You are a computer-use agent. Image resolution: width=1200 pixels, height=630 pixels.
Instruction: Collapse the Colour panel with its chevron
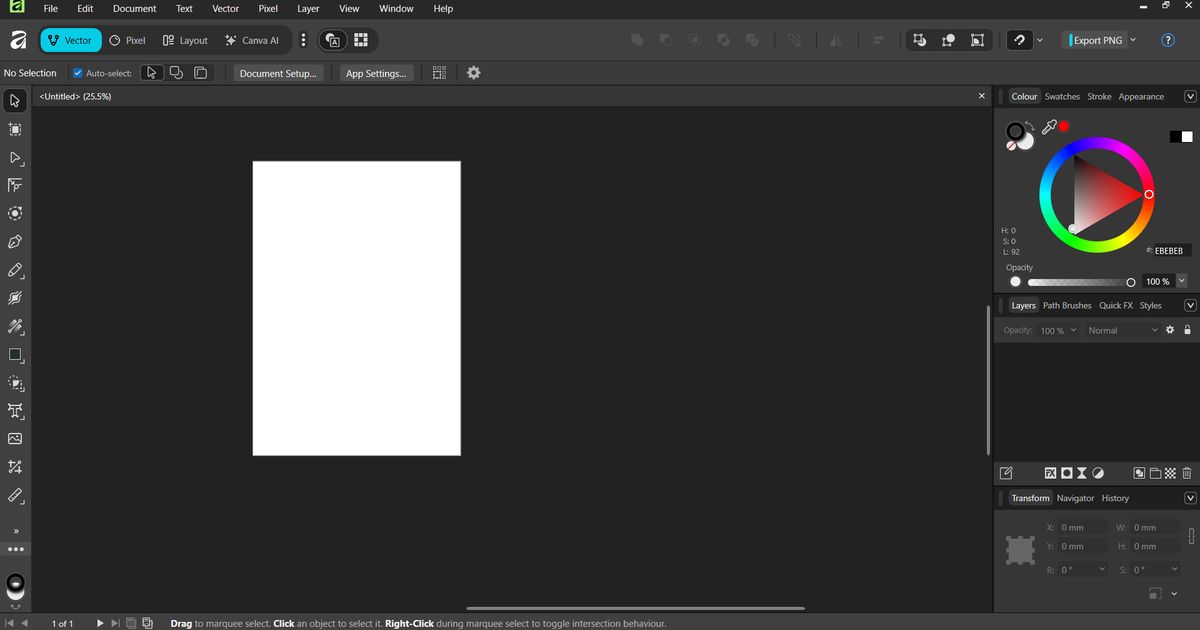point(1190,96)
